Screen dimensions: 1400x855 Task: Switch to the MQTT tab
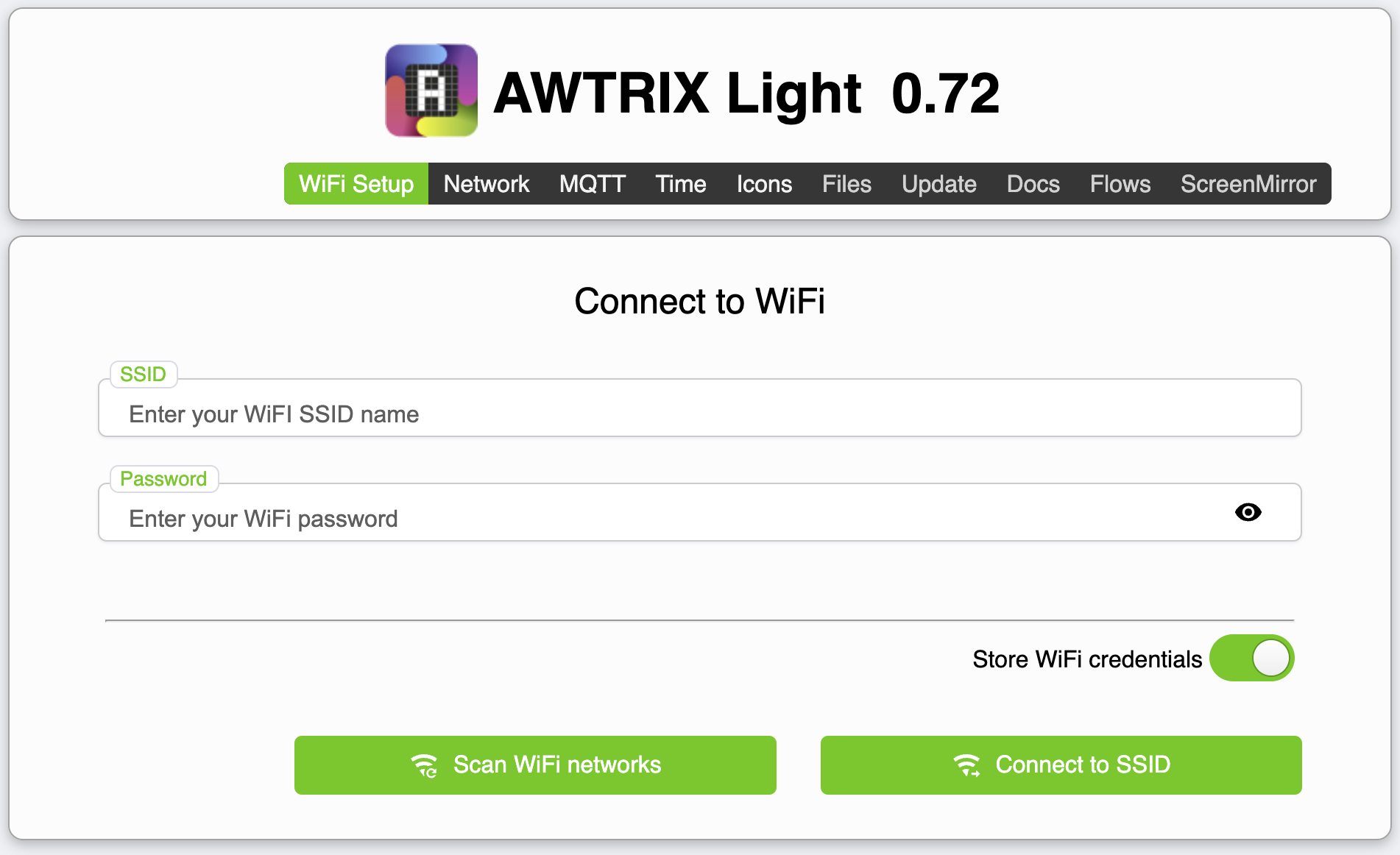coord(593,184)
